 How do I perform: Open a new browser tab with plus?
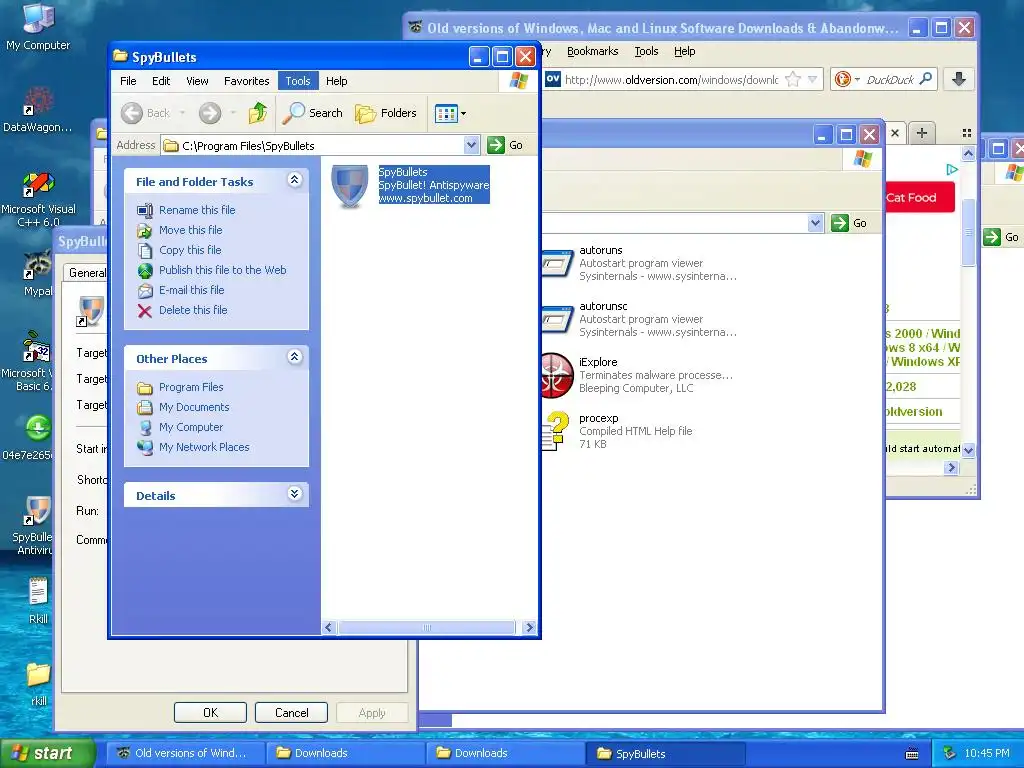921,133
